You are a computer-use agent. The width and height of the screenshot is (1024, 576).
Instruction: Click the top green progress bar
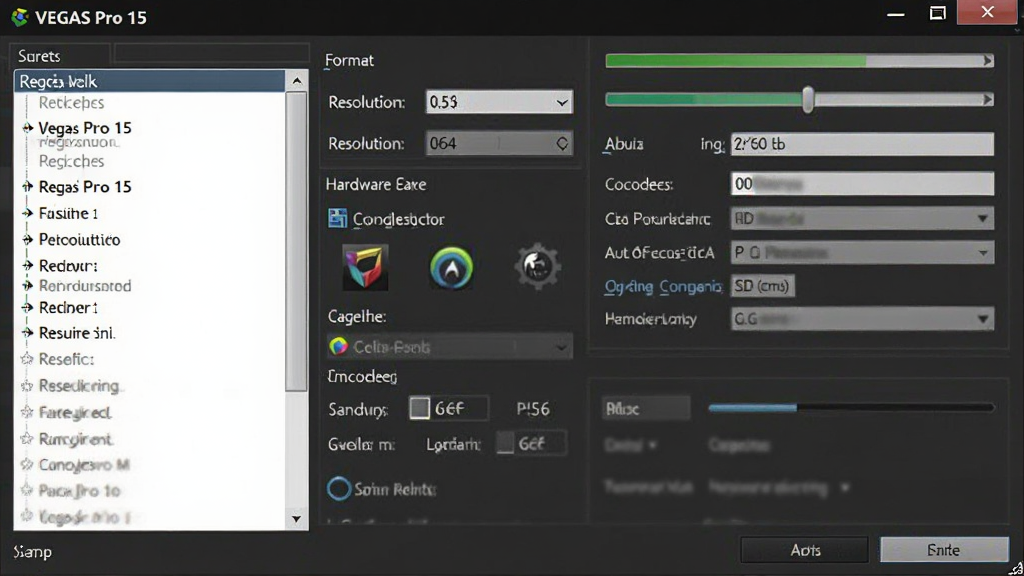[799, 61]
